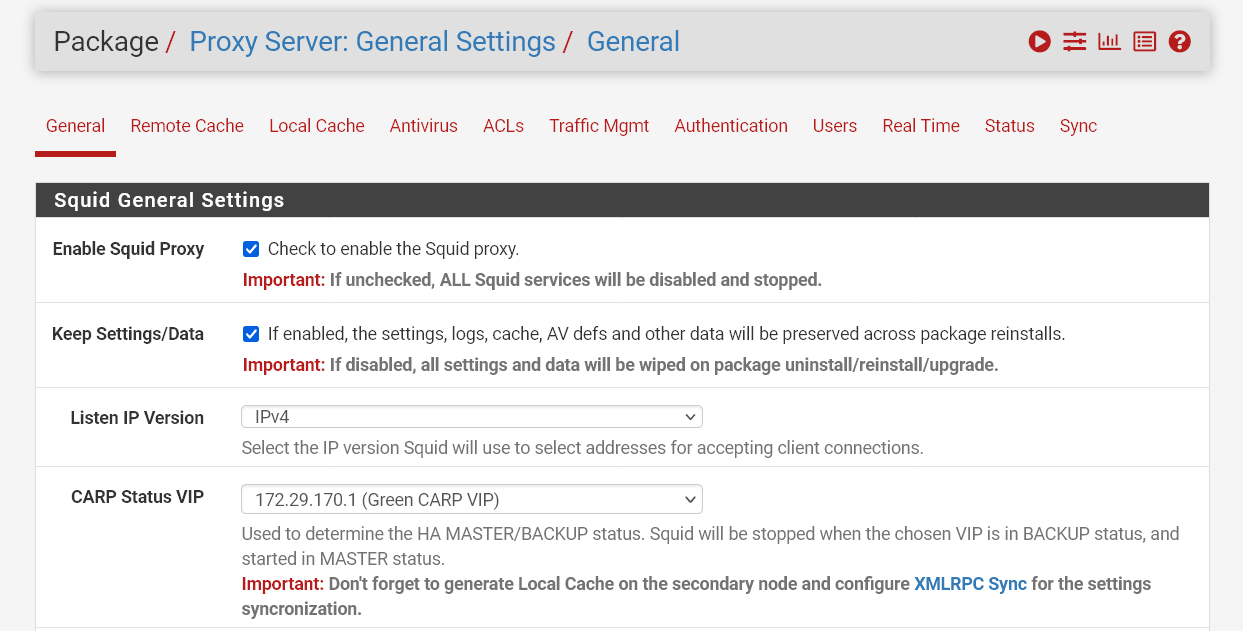Image resolution: width=1243 pixels, height=631 pixels.
Task: View the Real Time tab
Action: click(x=920, y=126)
